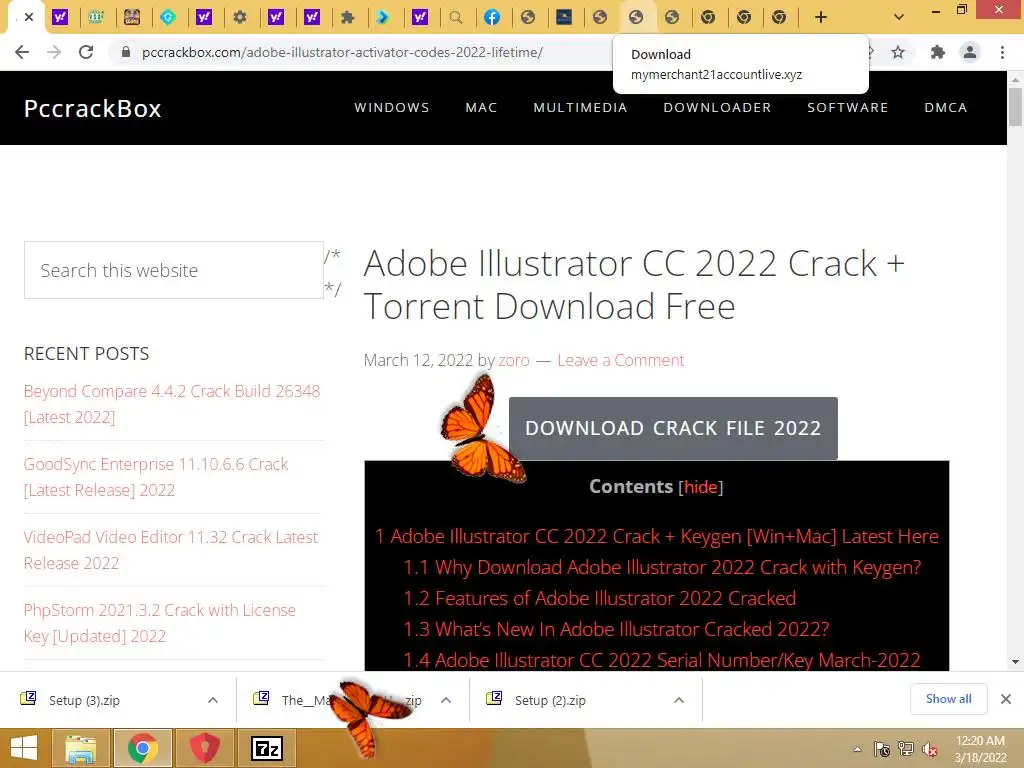Open author zoro's page
This screenshot has height=768, width=1024.
pos(514,360)
